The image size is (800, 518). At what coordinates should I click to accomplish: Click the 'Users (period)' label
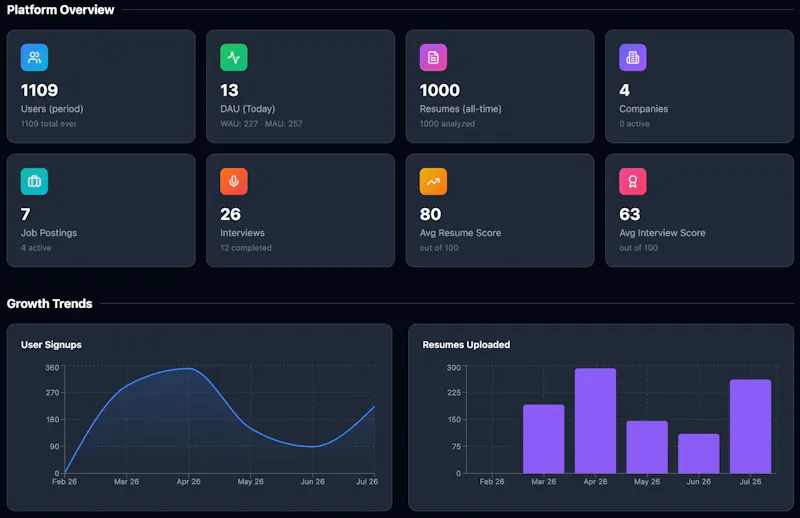pyautogui.click(x=52, y=109)
